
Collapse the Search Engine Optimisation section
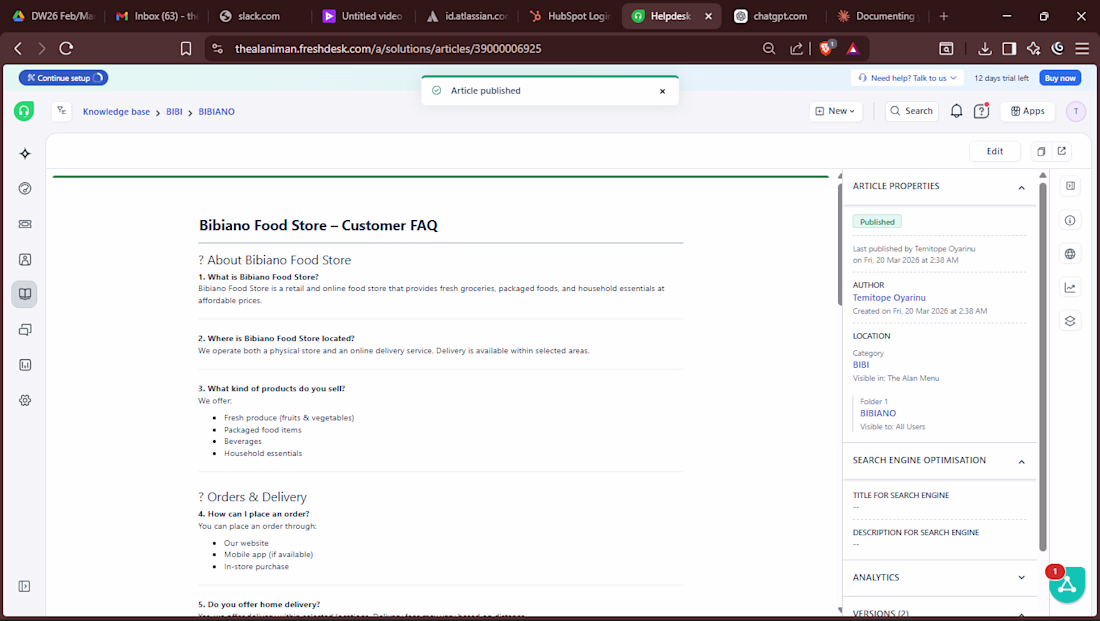(x=1021, y=462)
